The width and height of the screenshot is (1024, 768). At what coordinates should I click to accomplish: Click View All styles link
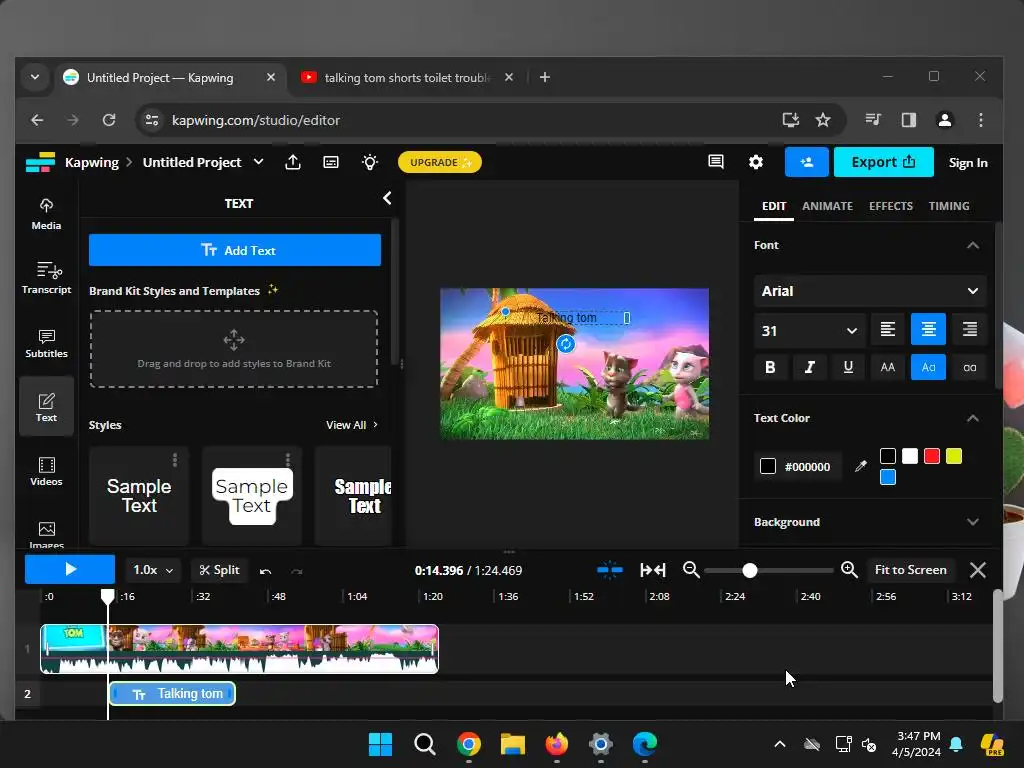coord(351,425)
